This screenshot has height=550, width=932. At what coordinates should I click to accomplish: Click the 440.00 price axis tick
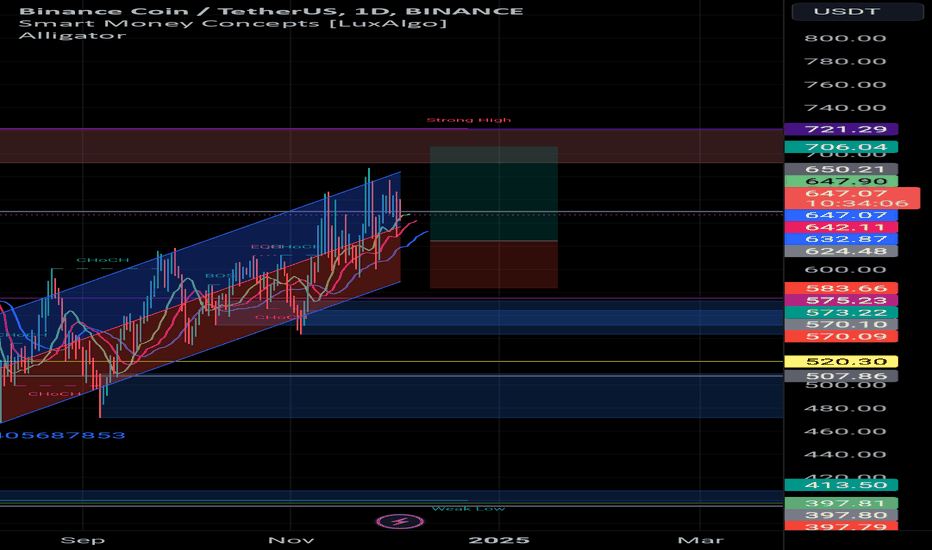(845, 455)
